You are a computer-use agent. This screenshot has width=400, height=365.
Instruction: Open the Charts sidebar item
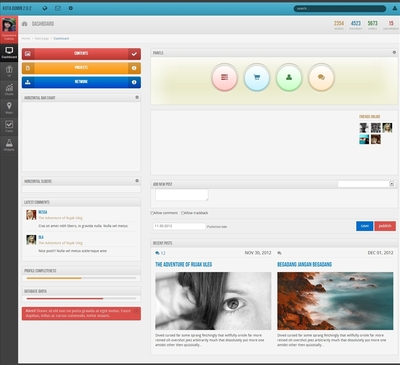tap(9, 89)
